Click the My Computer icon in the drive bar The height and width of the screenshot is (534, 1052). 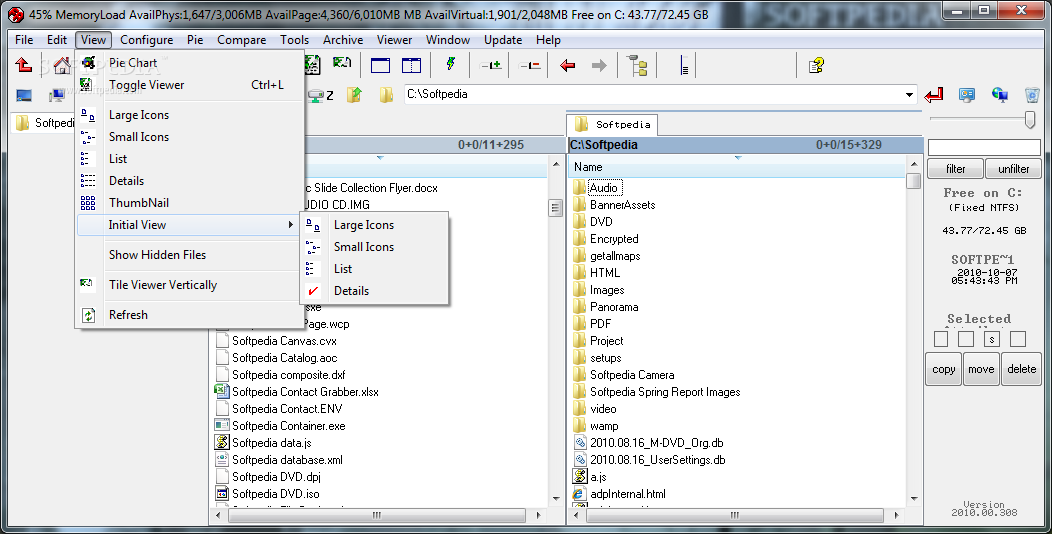pos(57,95)
